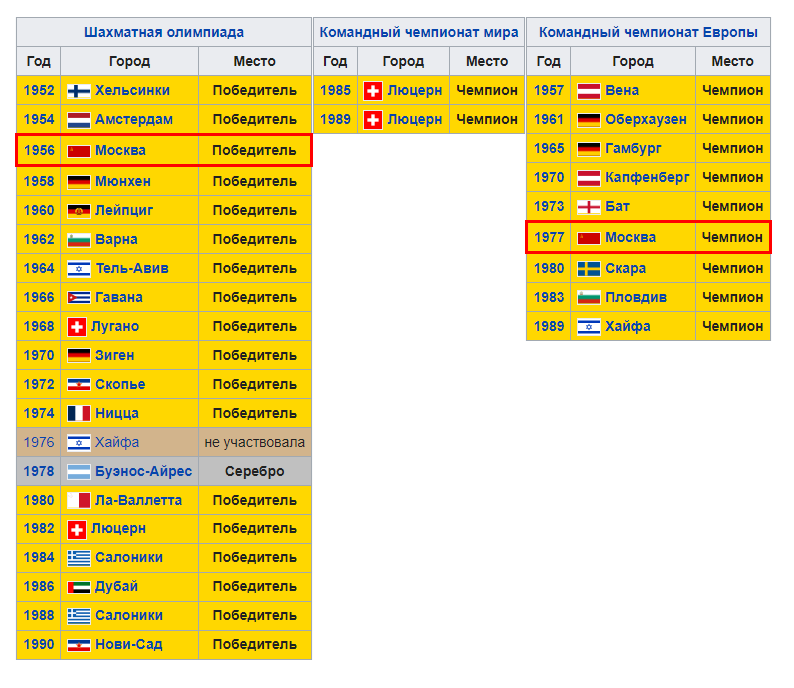The height and width of the screenshot is (688, 794).
Task: Click Finland flag next to Хельсинки
Action: (x=79, y=91)
